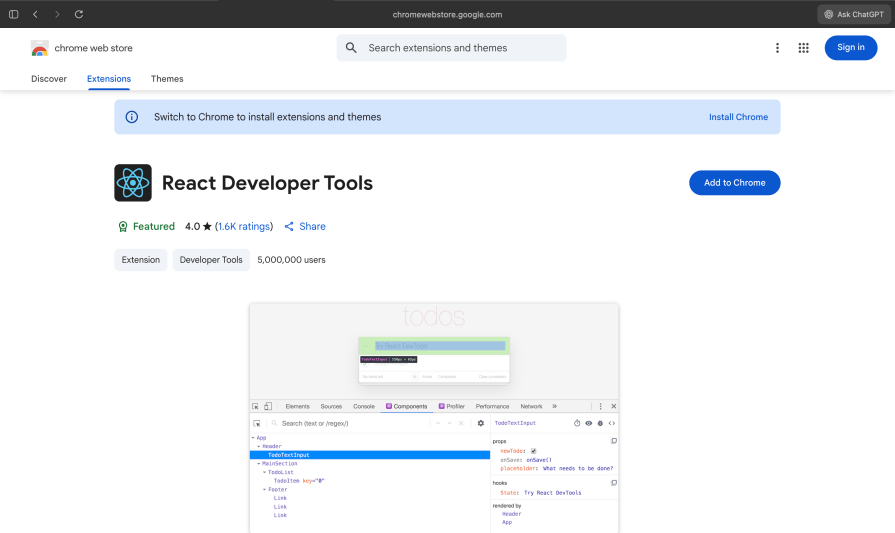This screenshot has width=895, height=533.
Task: Click the suspend stopwatch icon
Action: coord(577,423)
